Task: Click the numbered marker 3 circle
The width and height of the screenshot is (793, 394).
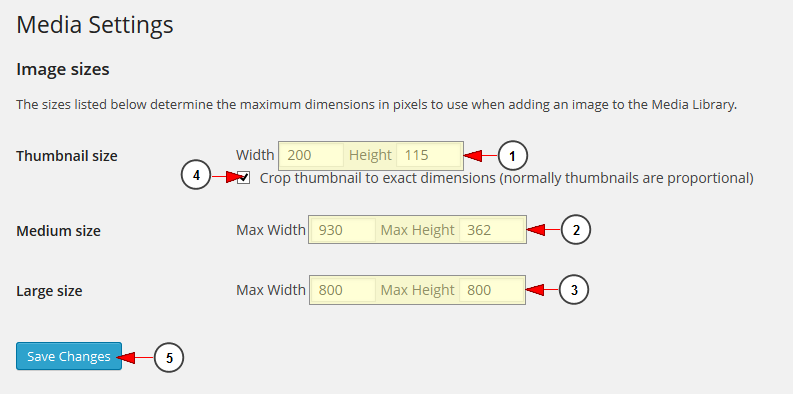Action: [574, 290]
